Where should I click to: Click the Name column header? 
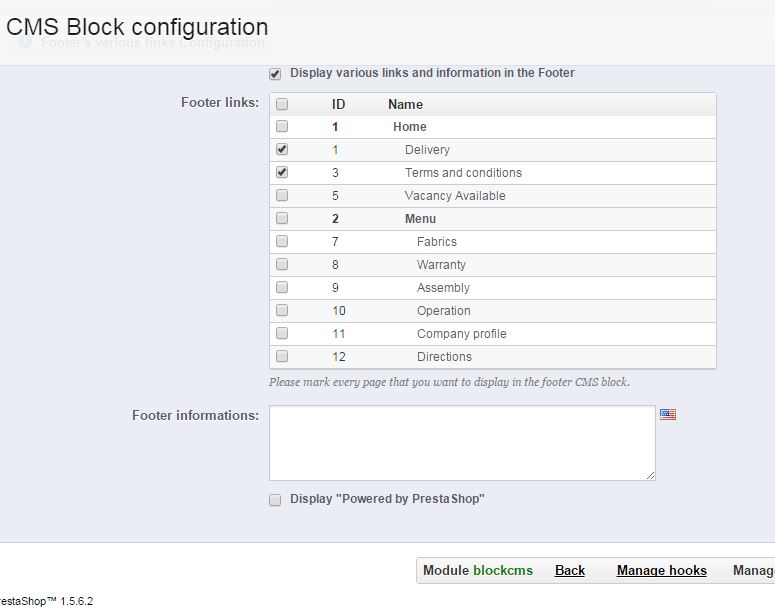[405, 104]
